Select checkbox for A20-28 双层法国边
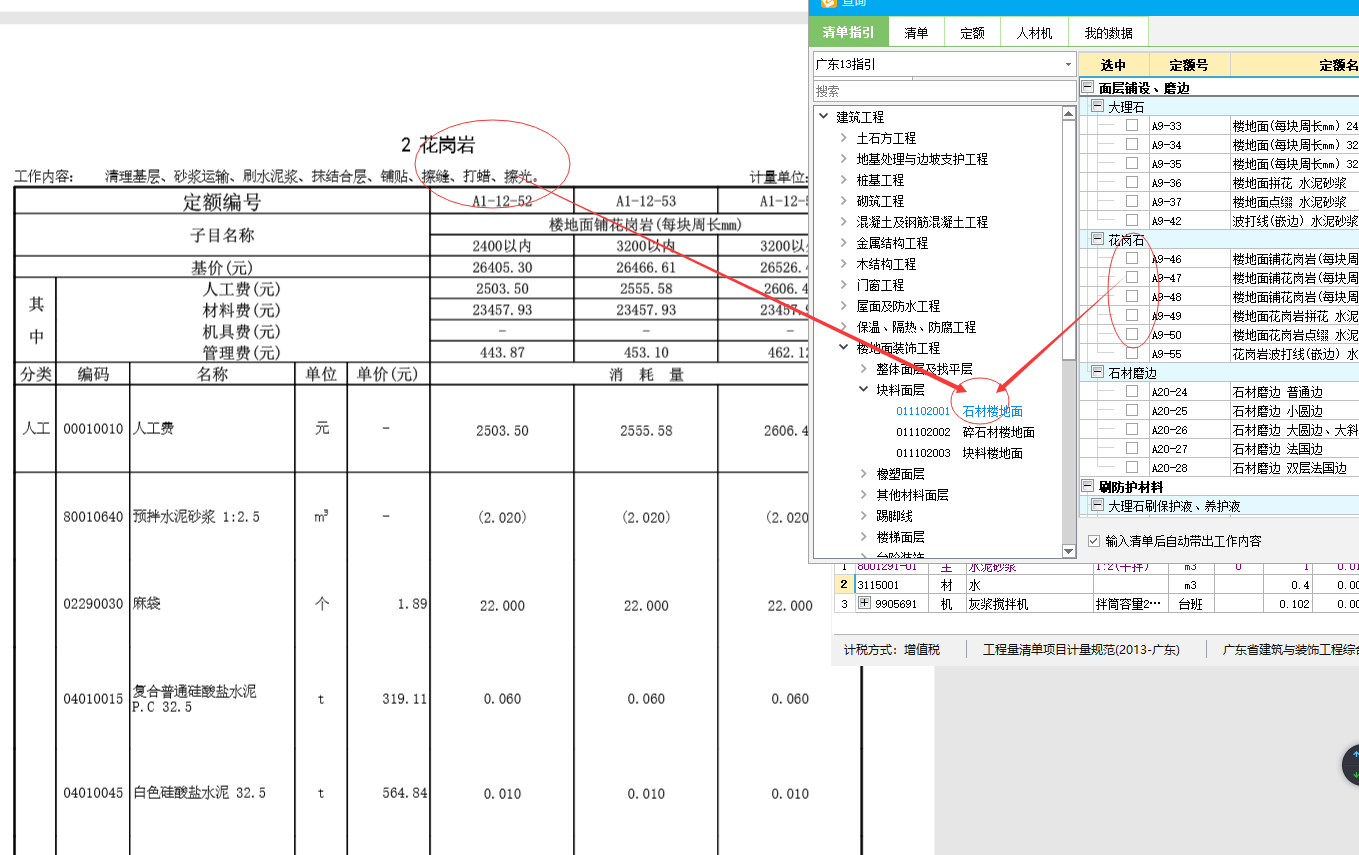Viewport: 1359px width, 855px height. pyautogui.click(x=1131, y=468)
